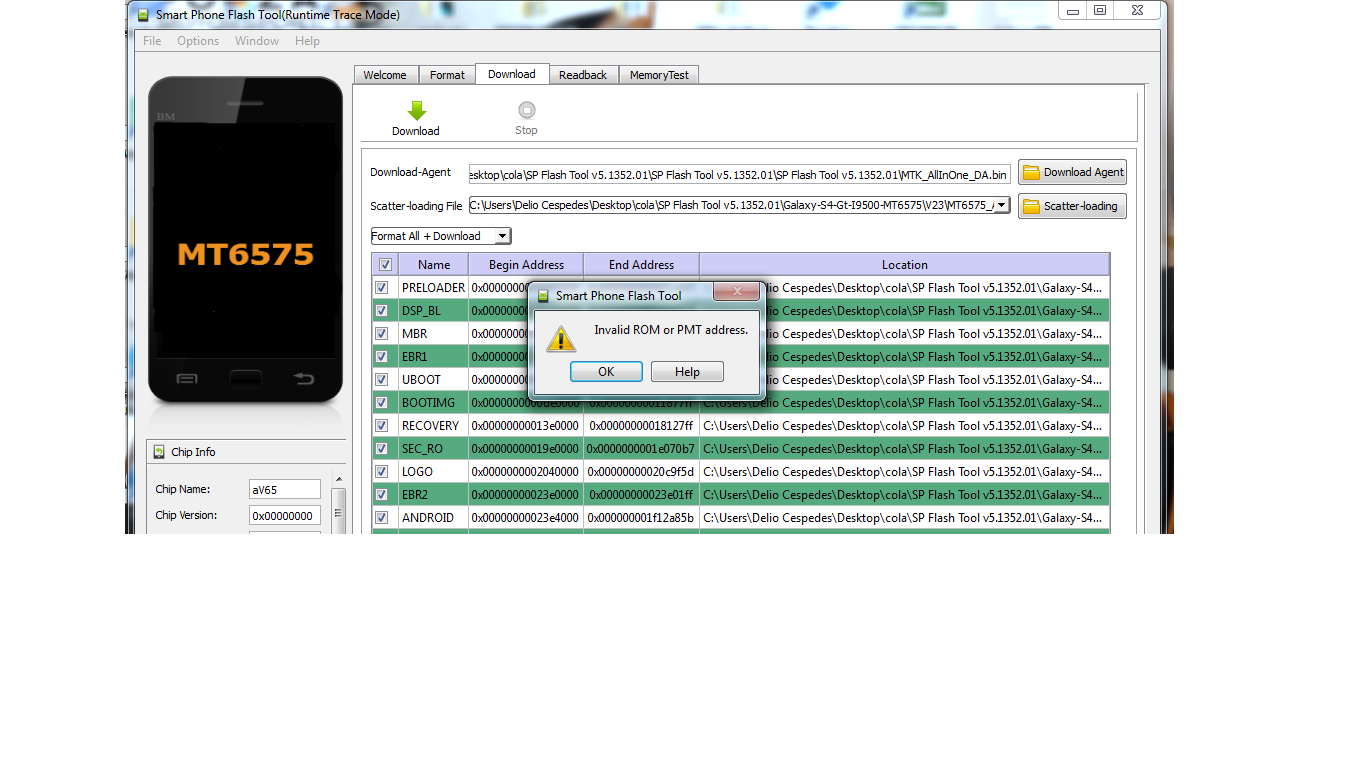Image resolution: width=1366 pixels, height=768 pixels.
Task: Click Help button in the error dialog
Action: click(687, 372)
